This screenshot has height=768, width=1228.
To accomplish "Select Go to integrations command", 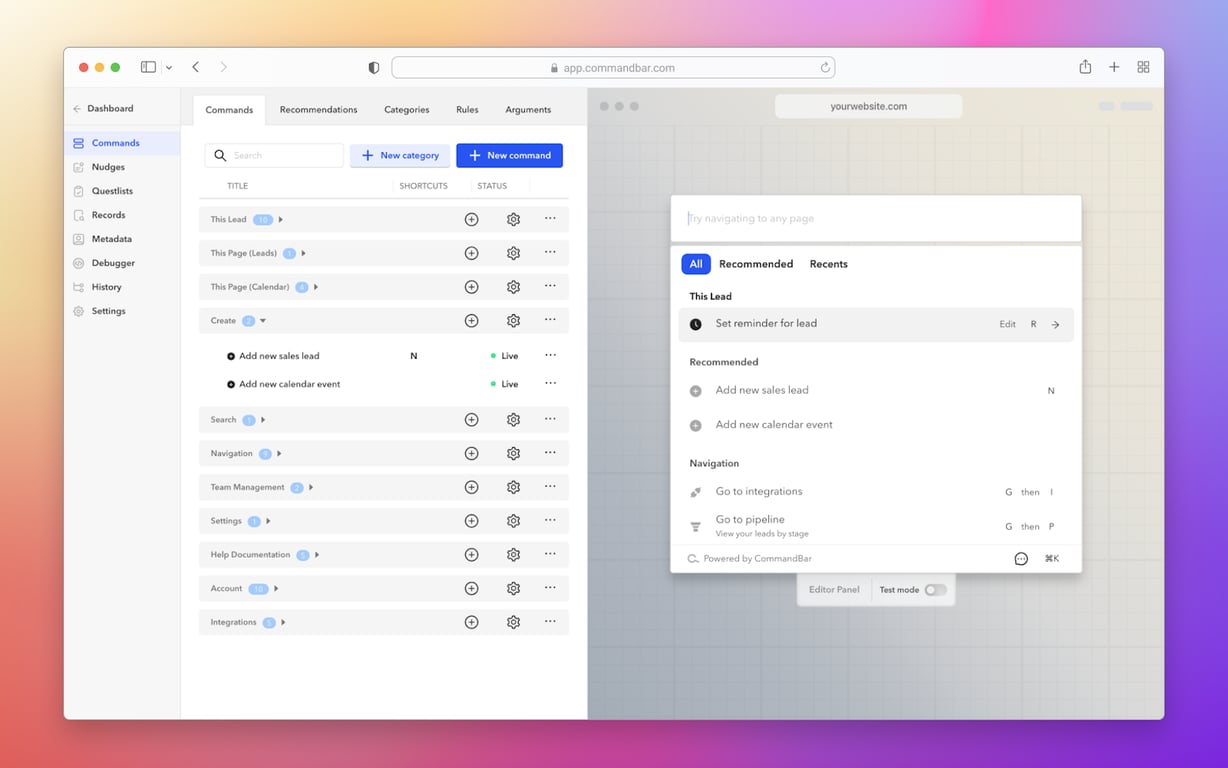I will tap(876, 492).
